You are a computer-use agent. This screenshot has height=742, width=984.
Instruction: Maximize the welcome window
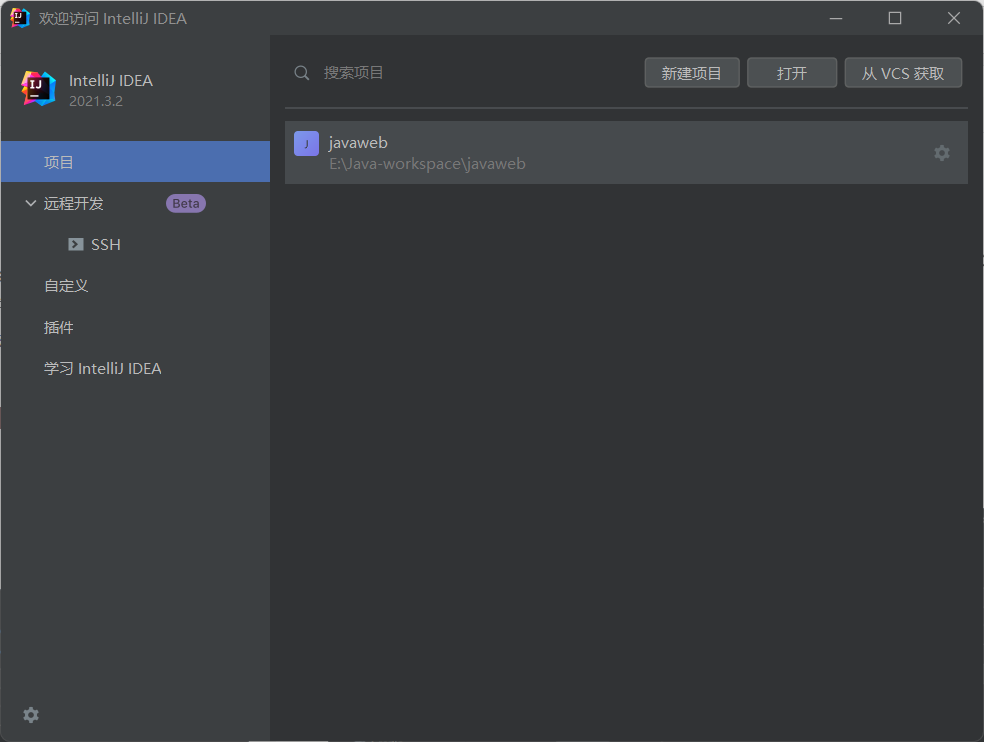click(895, 18)
